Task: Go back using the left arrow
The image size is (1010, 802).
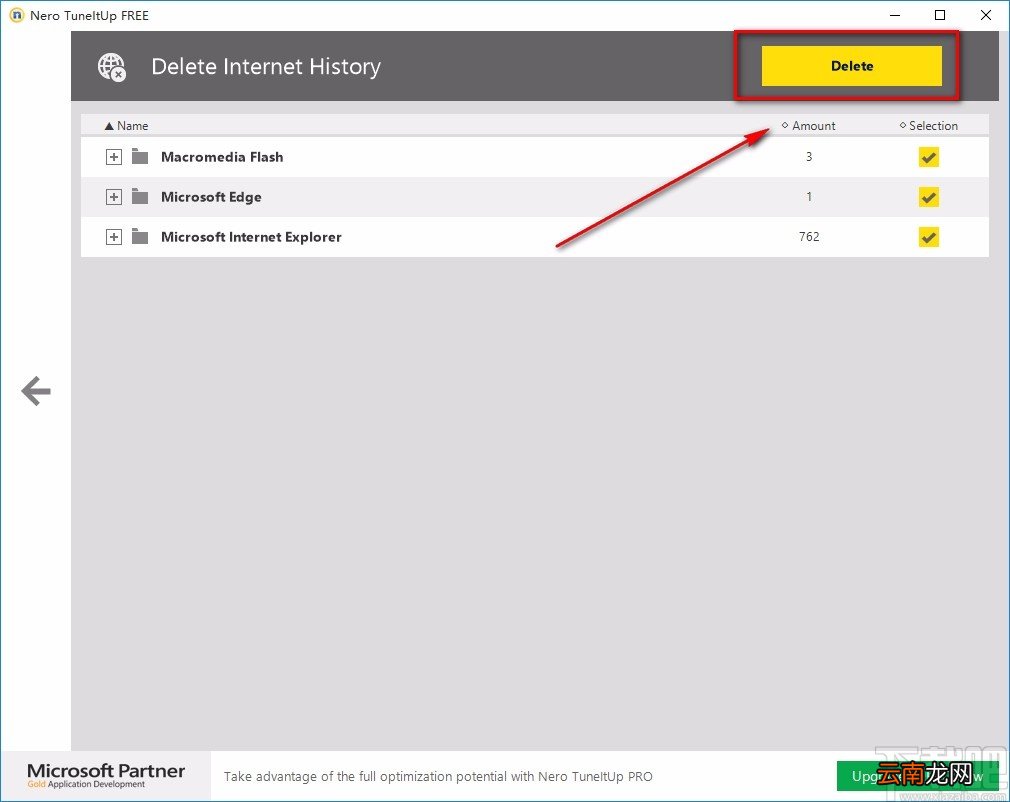Action: 35,391
